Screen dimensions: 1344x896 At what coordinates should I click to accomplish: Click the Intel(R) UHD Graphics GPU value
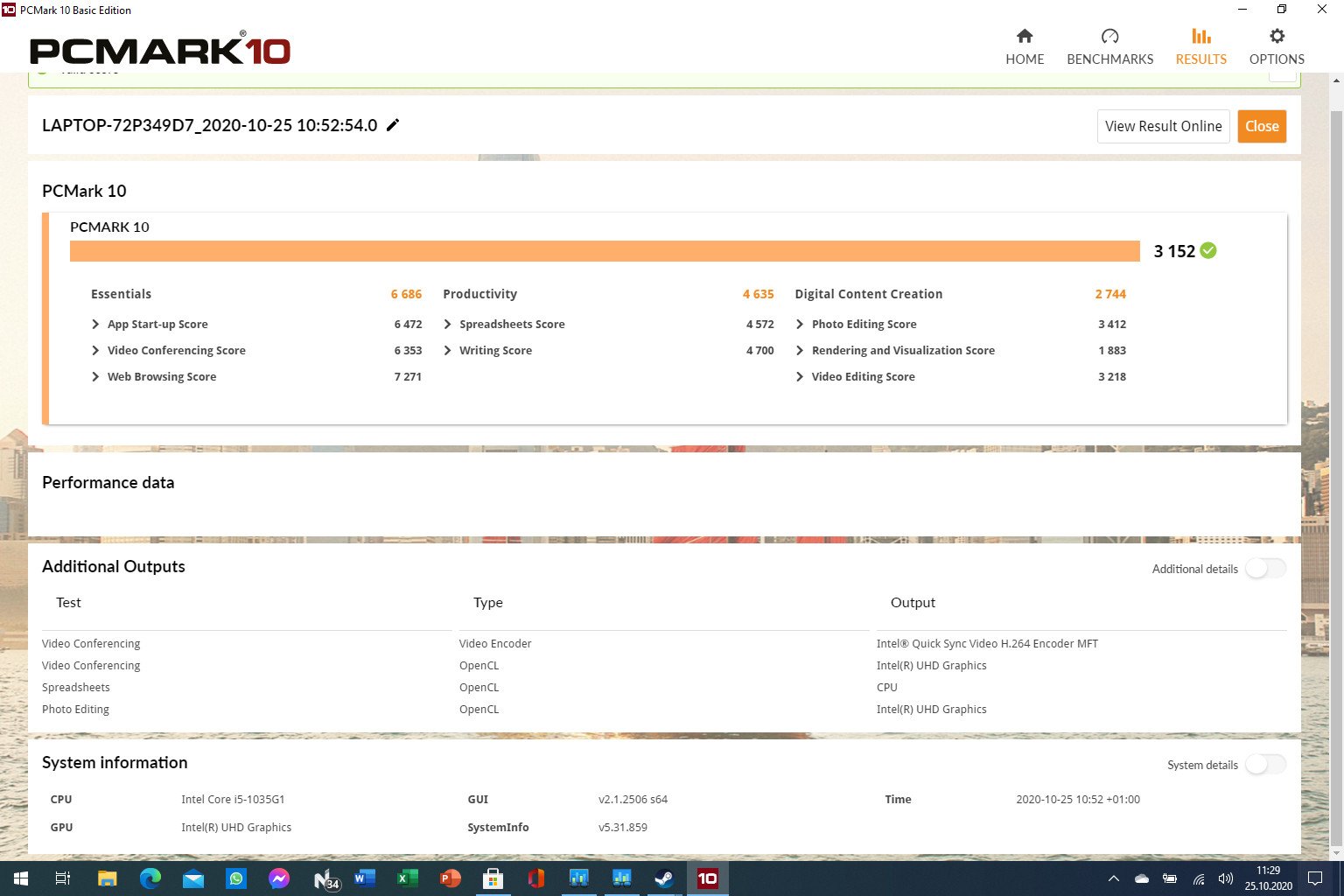236,827
